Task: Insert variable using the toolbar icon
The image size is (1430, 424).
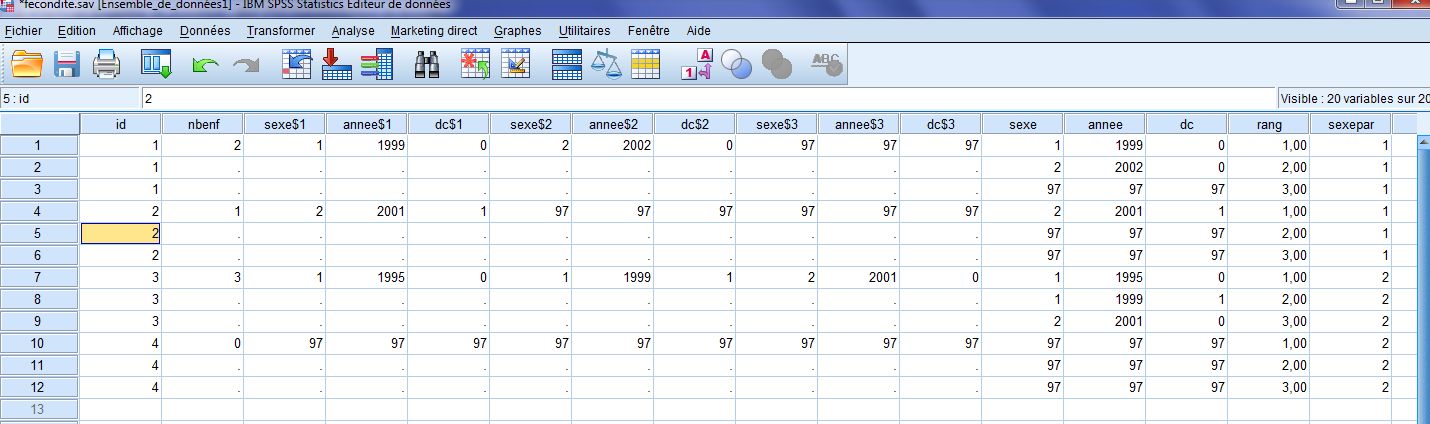Action: 516,65
